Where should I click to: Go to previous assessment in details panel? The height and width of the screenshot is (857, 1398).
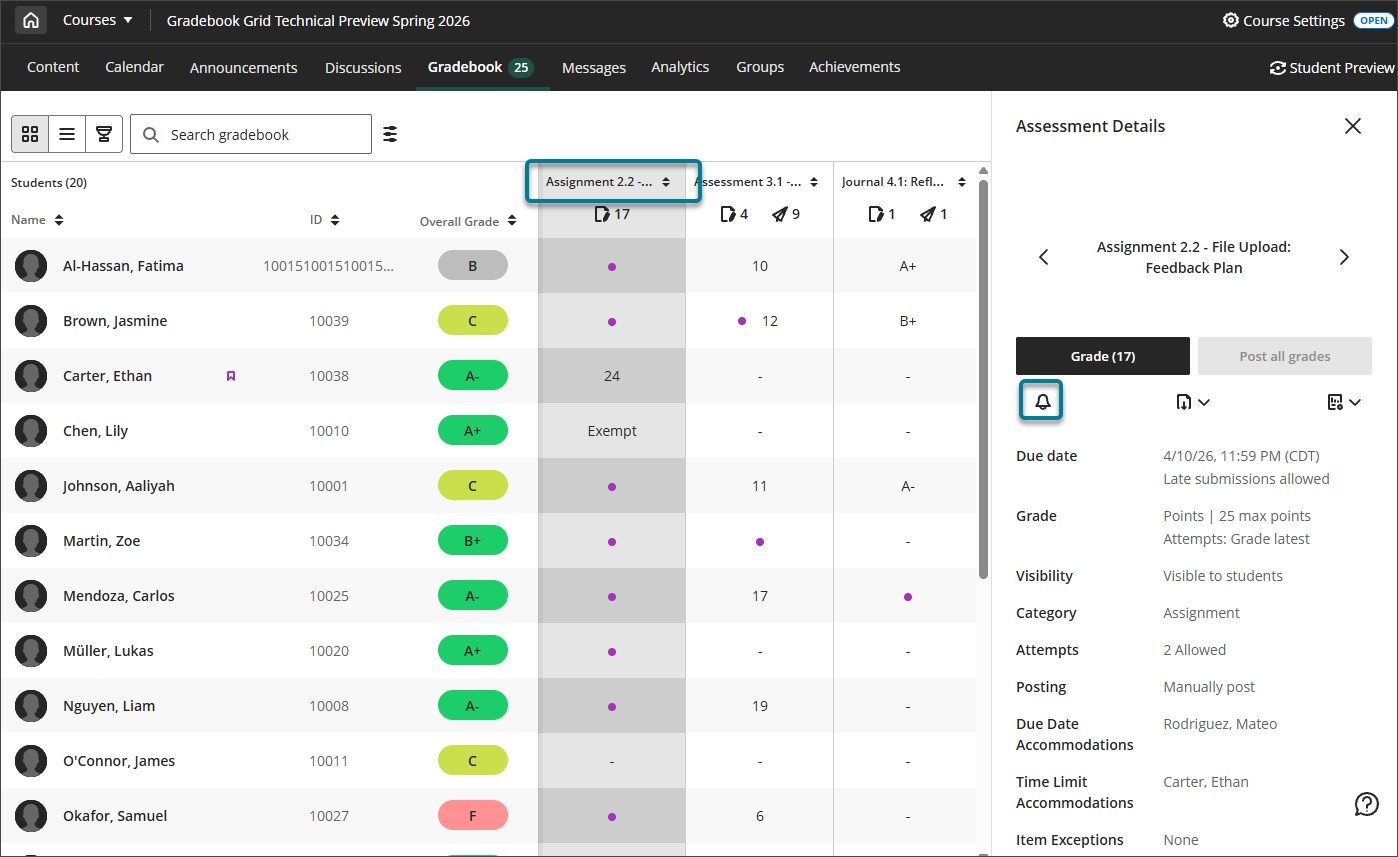[1044, 257]
